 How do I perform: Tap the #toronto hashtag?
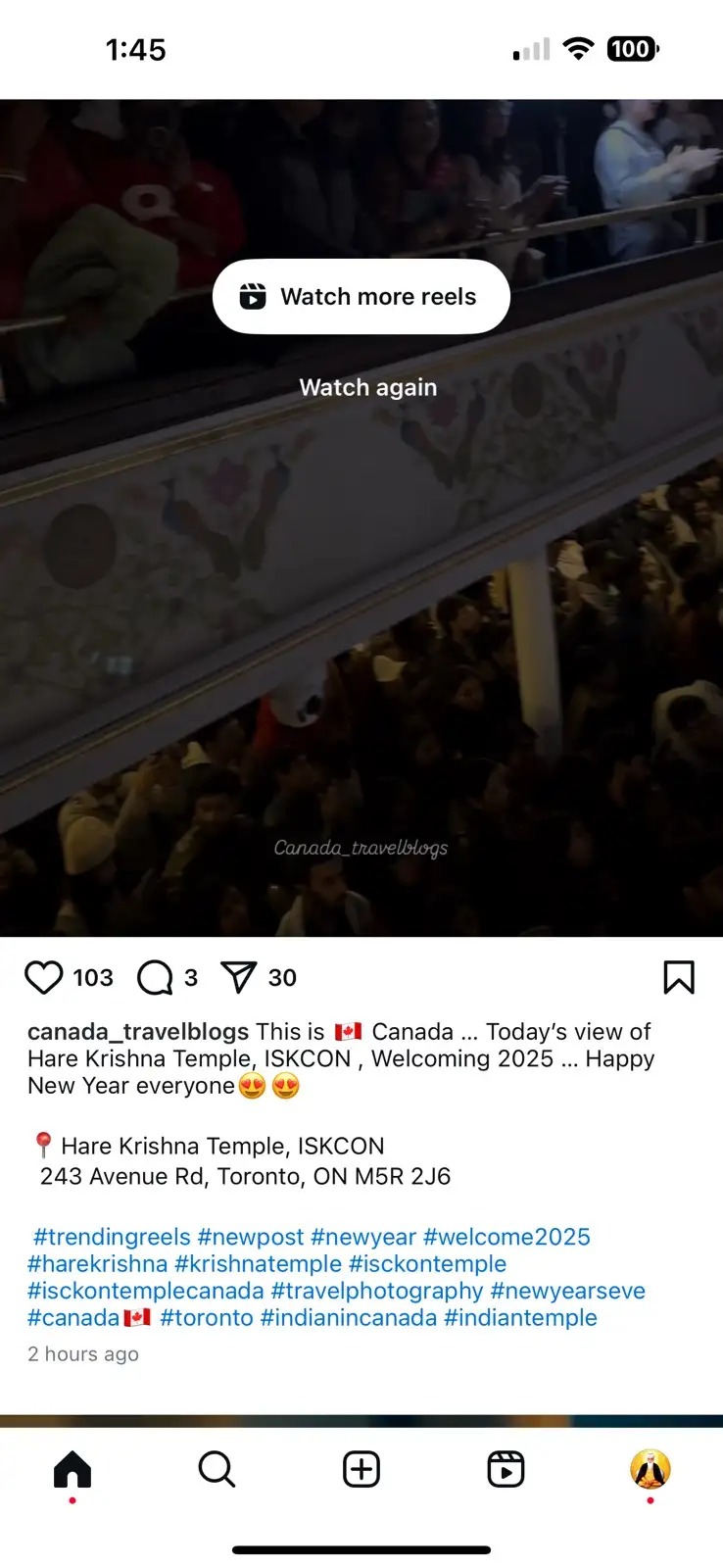(x=207, y=1318)
